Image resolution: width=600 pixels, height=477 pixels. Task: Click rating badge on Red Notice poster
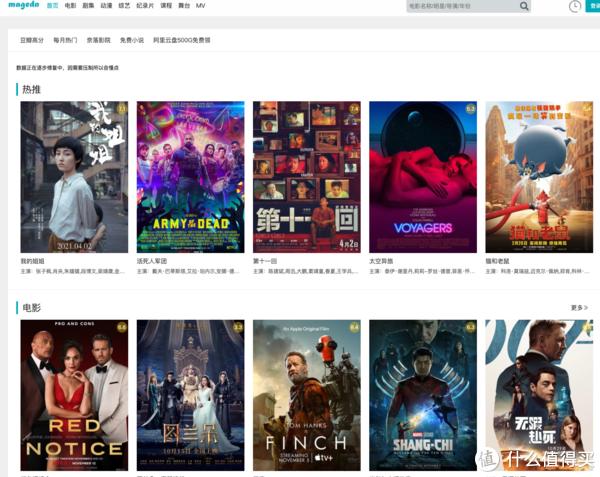(122, 327)
